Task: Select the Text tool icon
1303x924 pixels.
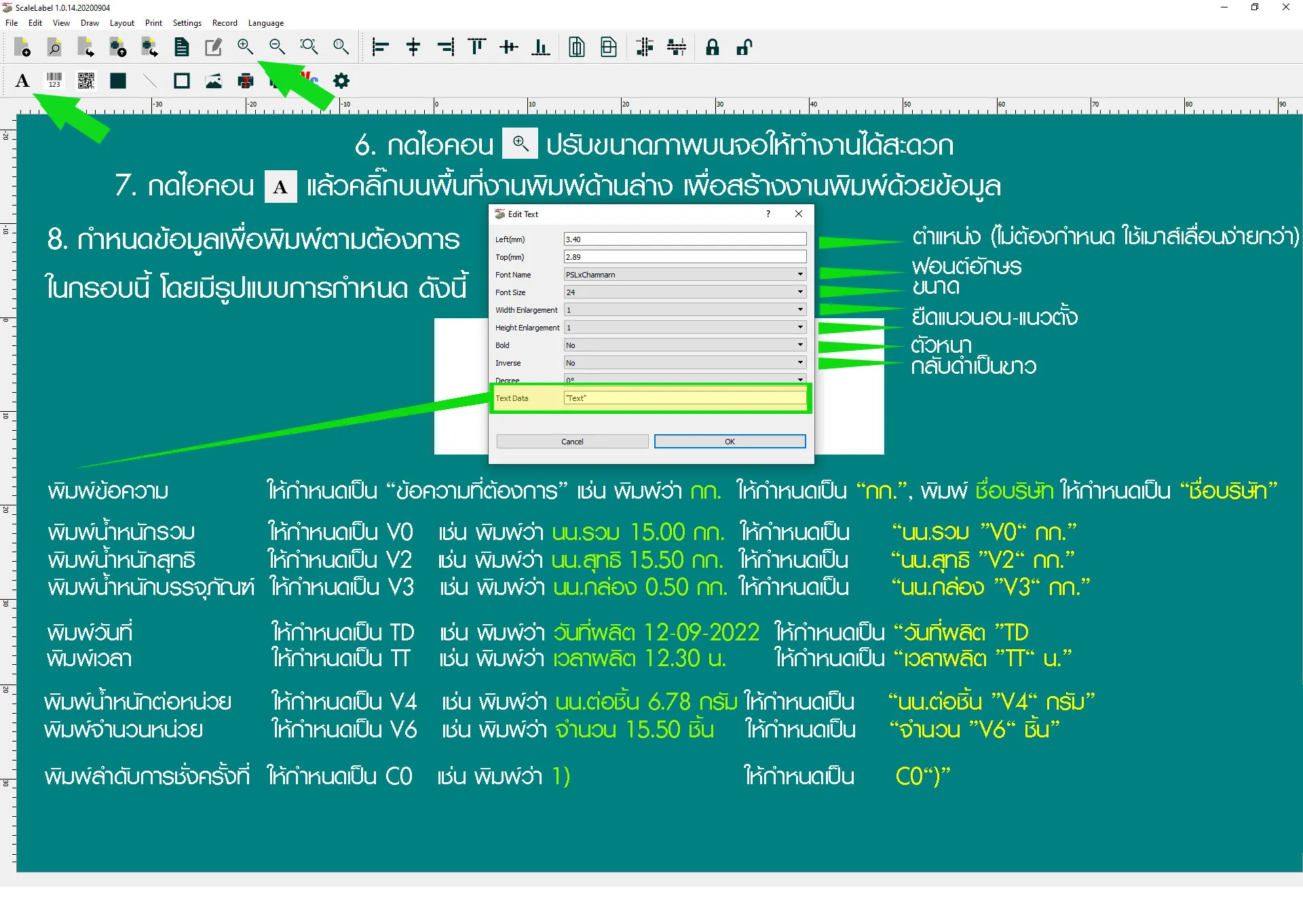Action: [22, 81]
